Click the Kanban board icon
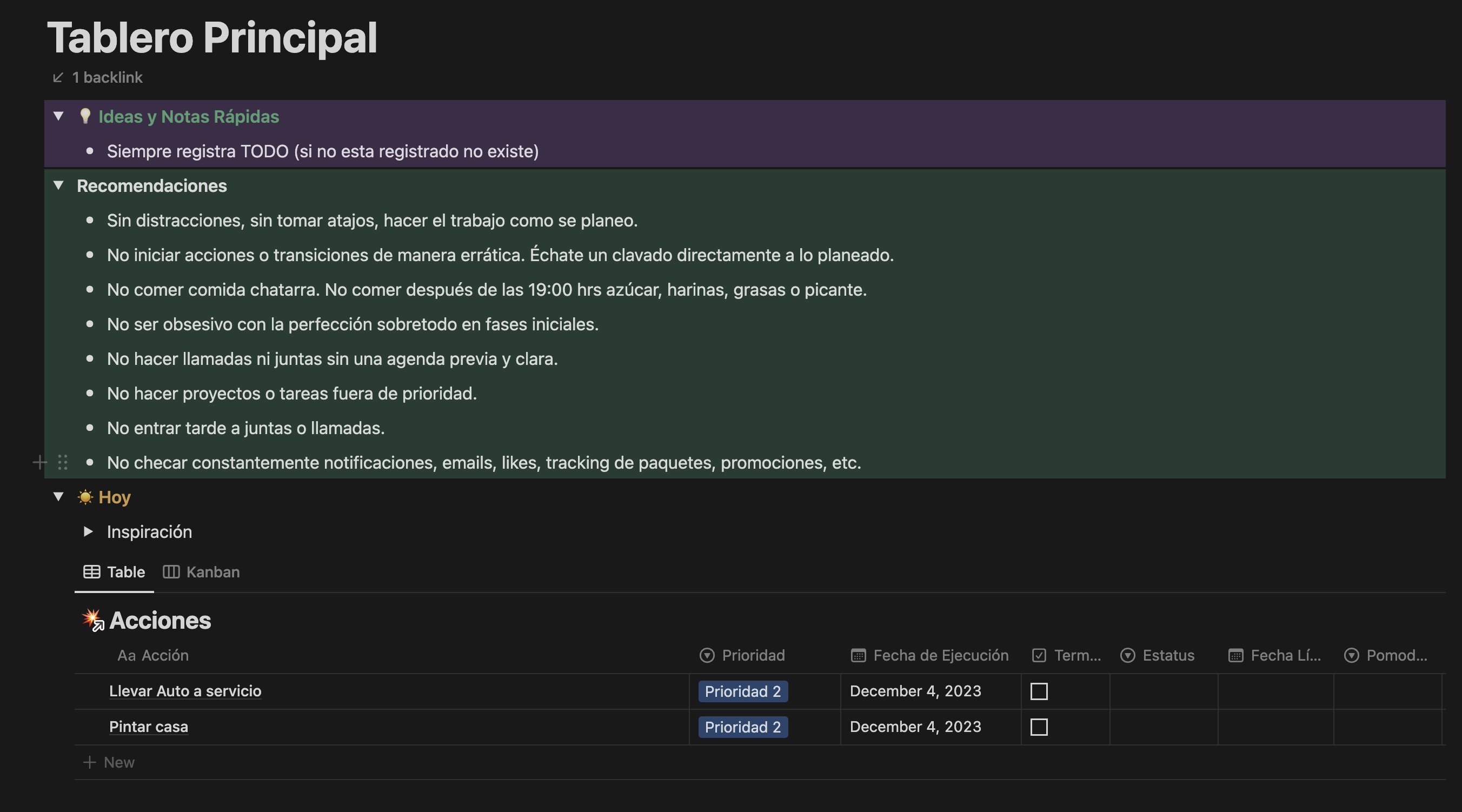This screenshot has width=1462, height=812. click(x=171, y=572)
